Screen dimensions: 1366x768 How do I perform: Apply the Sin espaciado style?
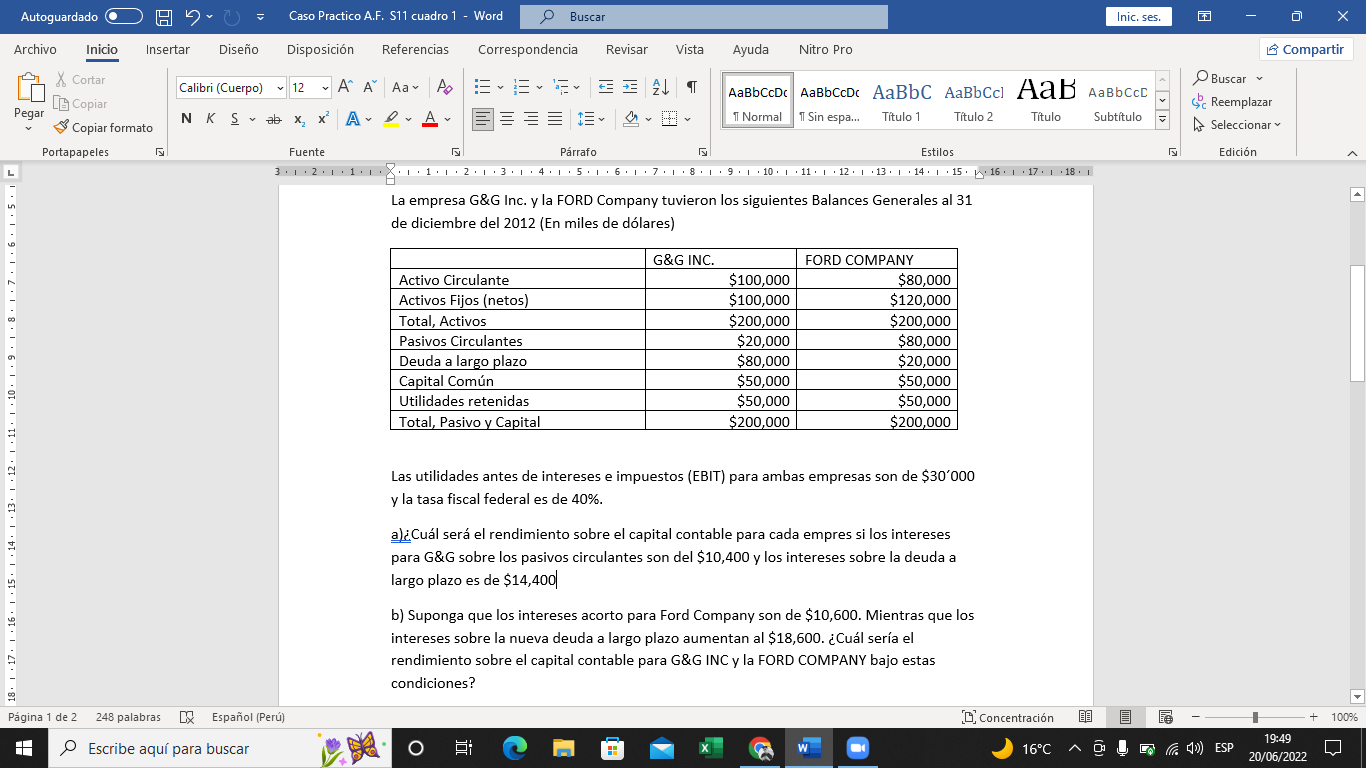[x=829, y=100]
